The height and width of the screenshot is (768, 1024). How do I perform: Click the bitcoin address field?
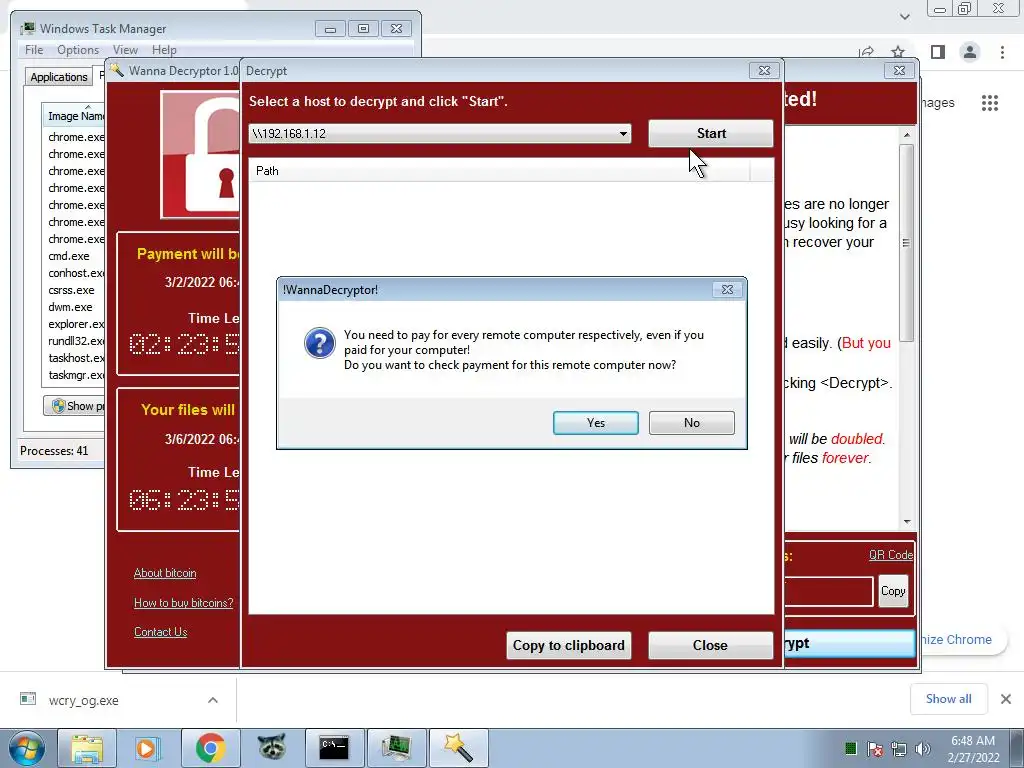[828, 592]
